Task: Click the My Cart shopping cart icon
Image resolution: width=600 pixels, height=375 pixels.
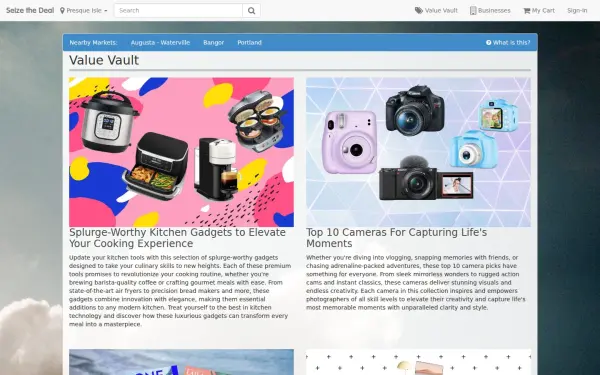Action: click(x=527, y=11)
